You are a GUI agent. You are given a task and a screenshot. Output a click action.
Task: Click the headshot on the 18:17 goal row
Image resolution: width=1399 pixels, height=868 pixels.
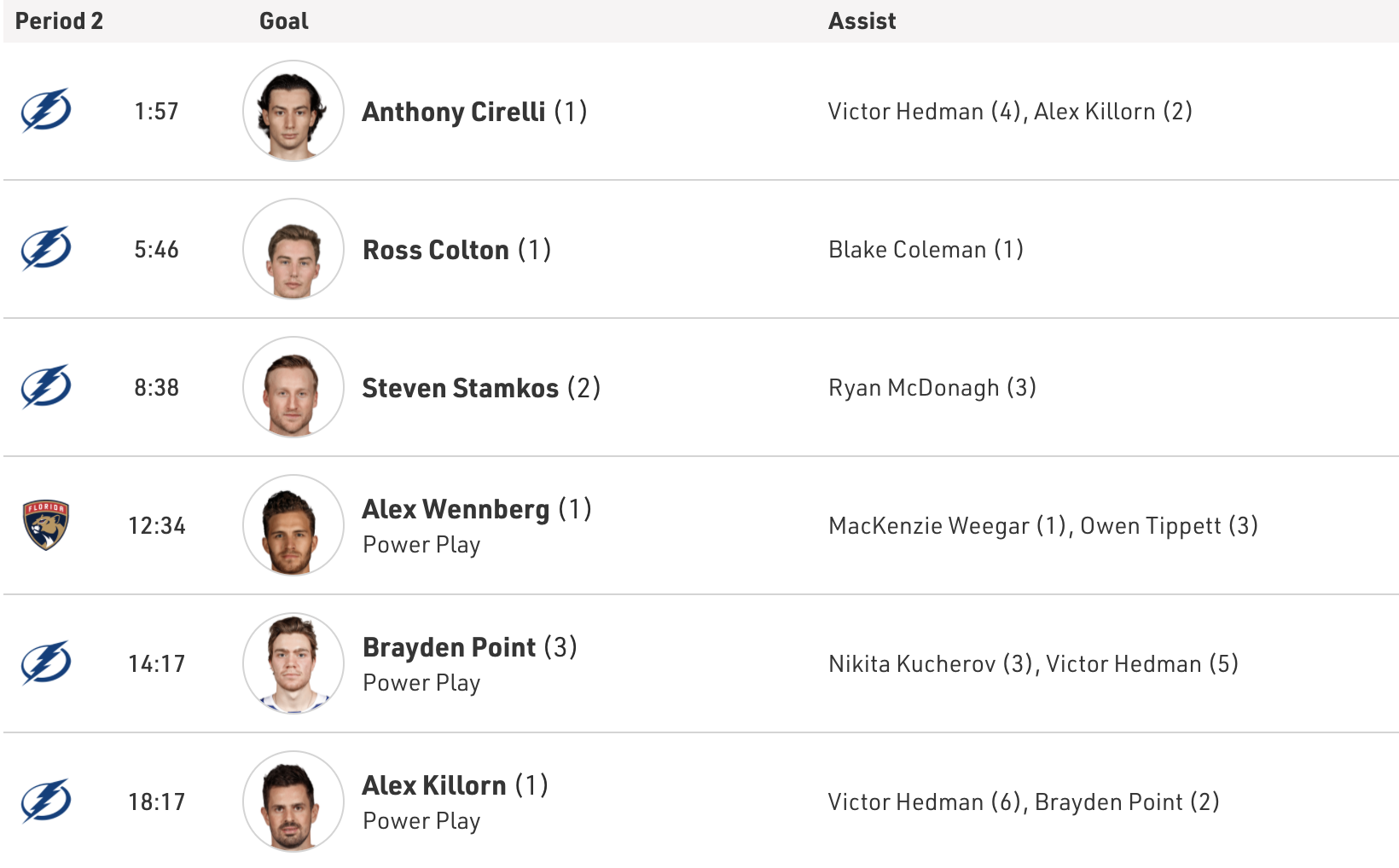[x=293, y=801]
